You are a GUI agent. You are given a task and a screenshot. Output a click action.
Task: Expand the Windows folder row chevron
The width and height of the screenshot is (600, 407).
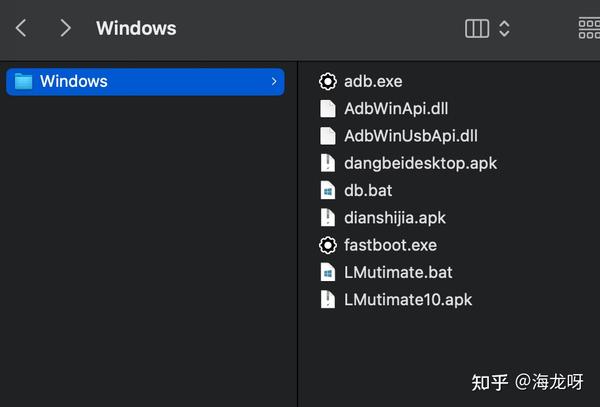tap(274, 81)
